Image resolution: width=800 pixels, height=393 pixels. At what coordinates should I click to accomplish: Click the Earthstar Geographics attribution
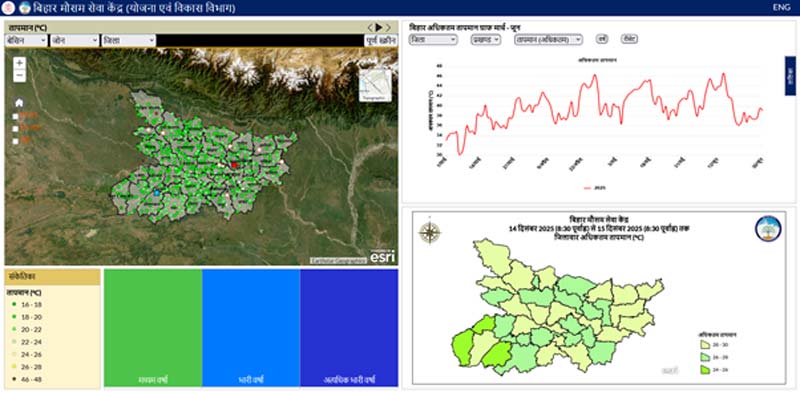click(338, 260)
